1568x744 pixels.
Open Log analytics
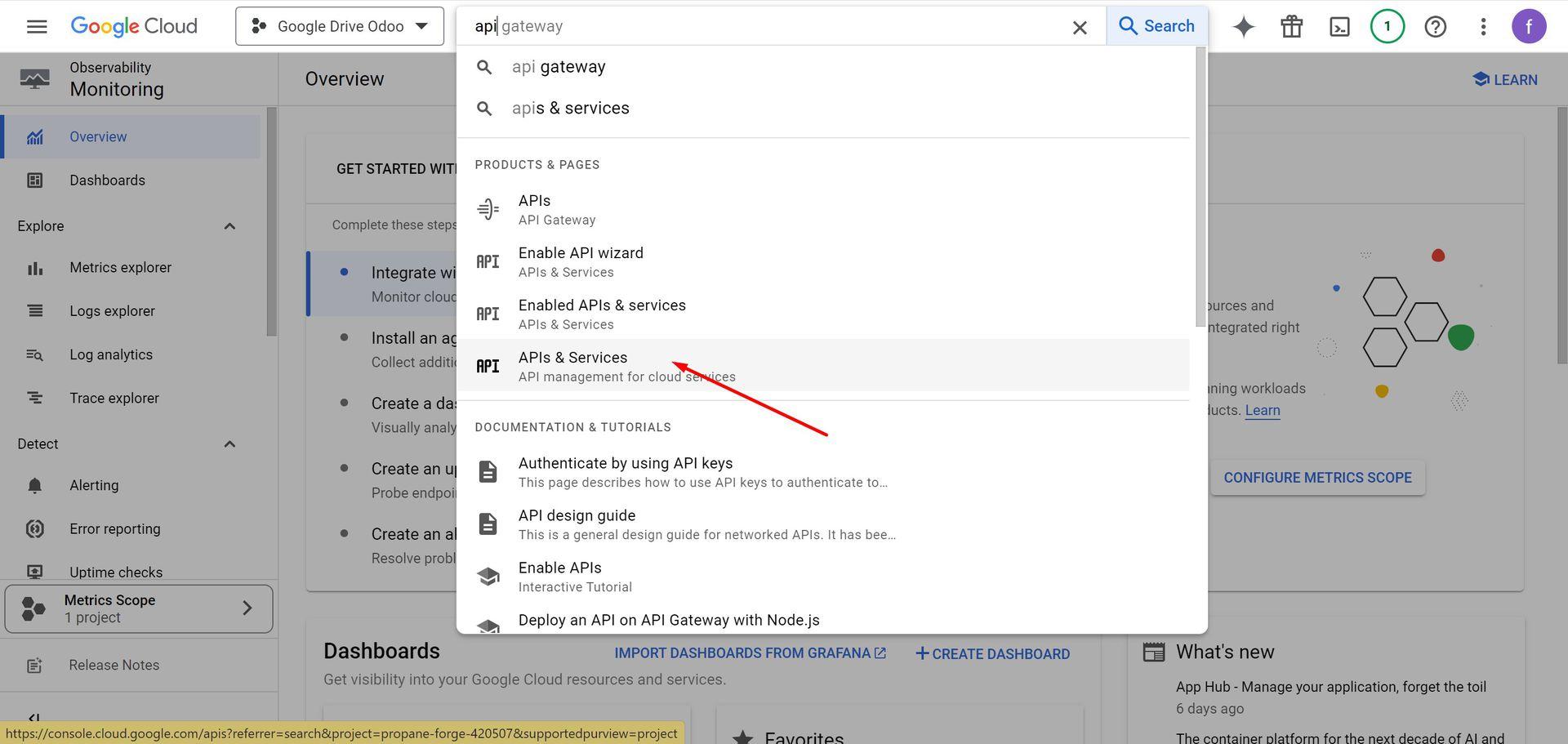click(x=132, y=354)
